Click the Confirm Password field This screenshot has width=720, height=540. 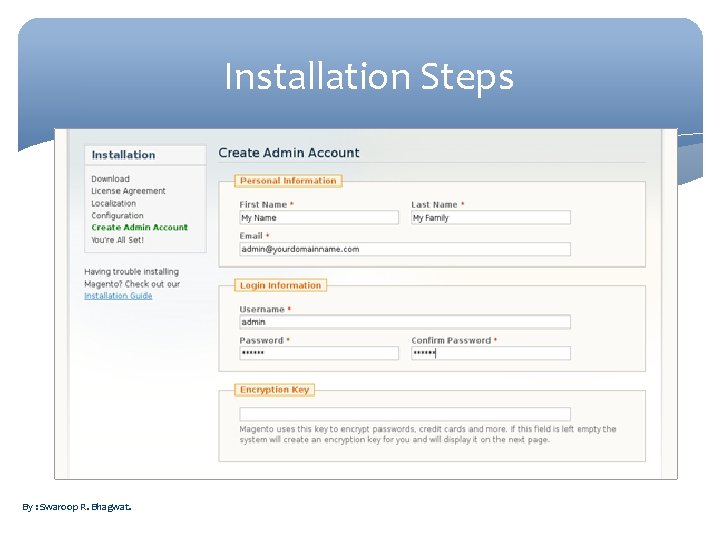coord(491,353)
